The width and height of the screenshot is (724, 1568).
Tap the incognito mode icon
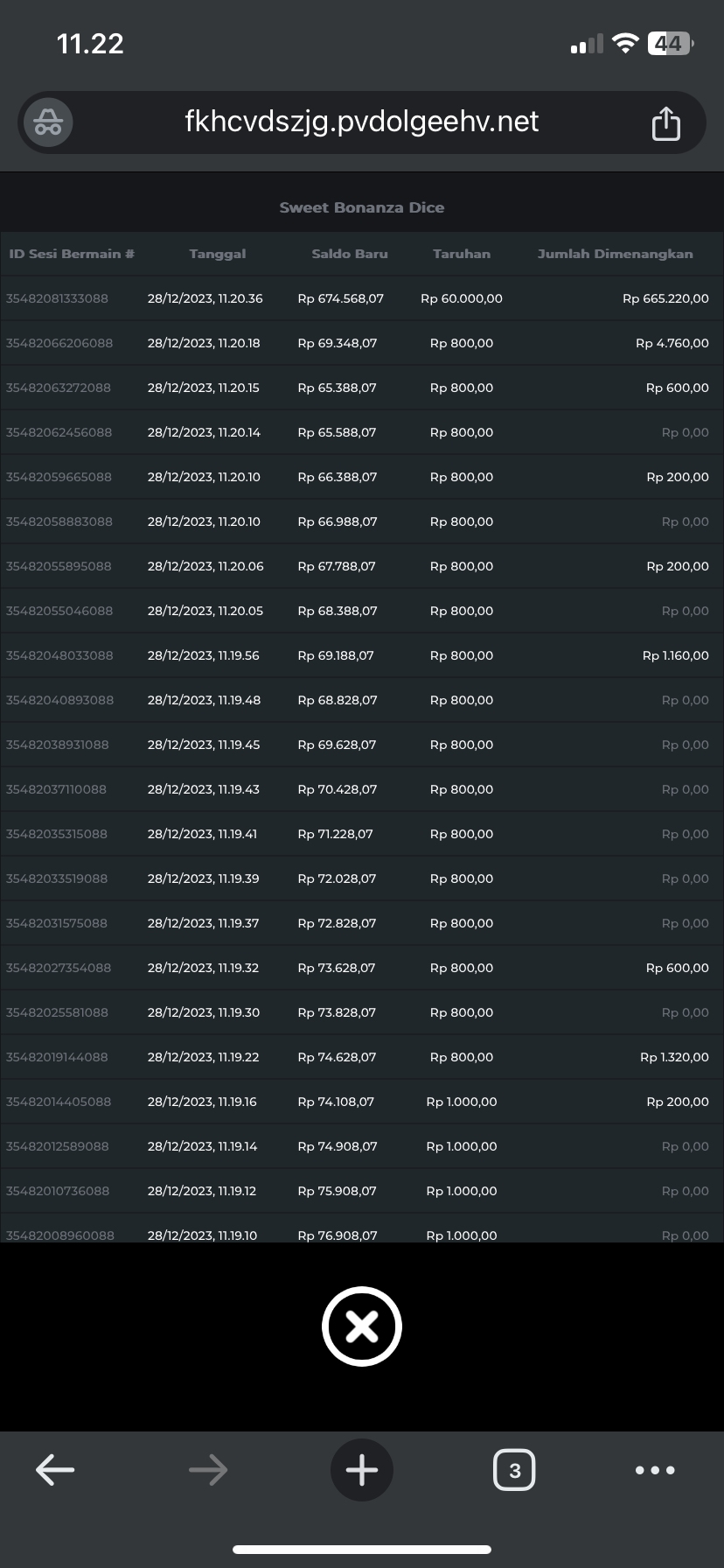48,122
